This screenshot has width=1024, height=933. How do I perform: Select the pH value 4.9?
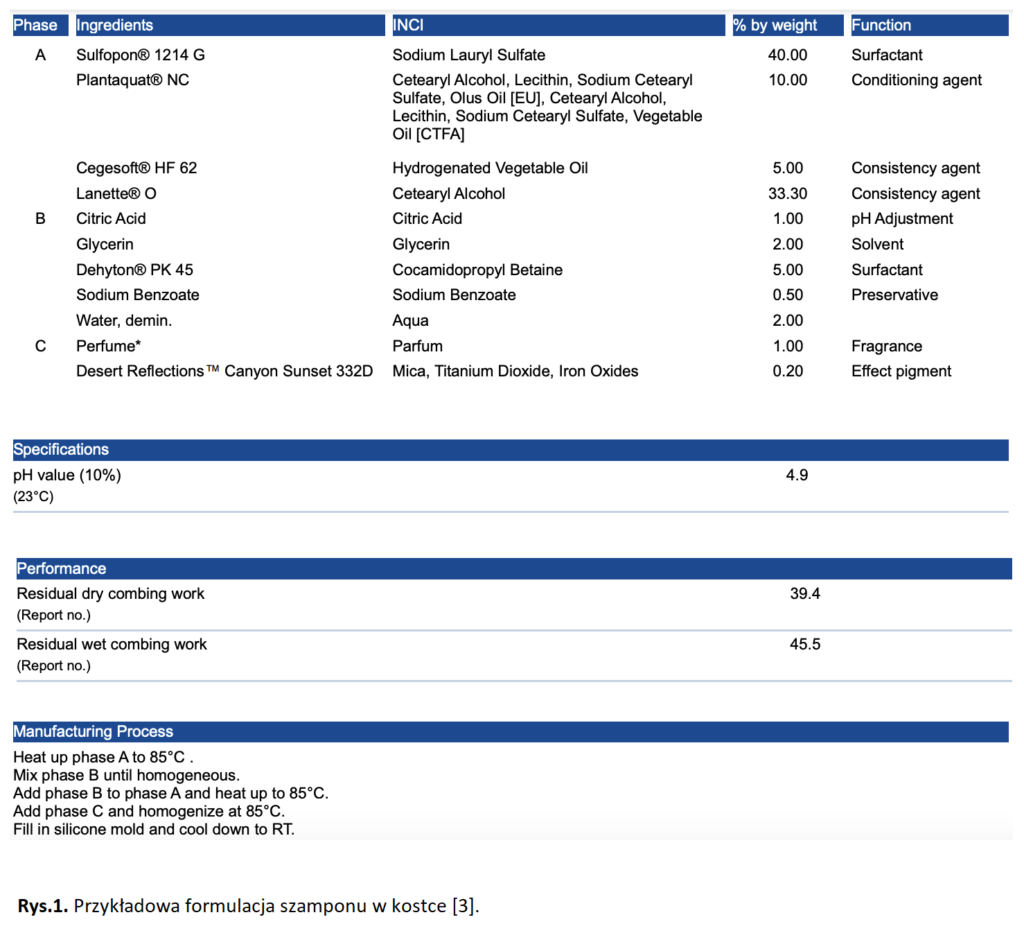pyautogui.click(x=797, y=475)
